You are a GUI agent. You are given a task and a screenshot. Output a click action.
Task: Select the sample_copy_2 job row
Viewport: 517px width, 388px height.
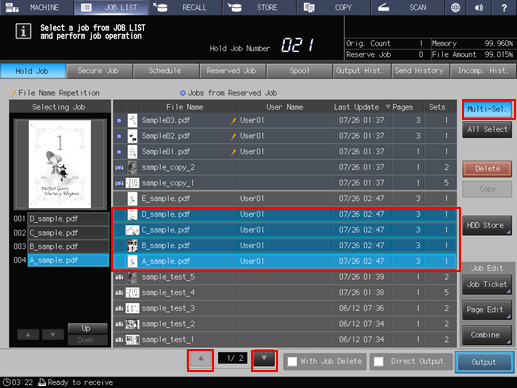pos(285,167)
